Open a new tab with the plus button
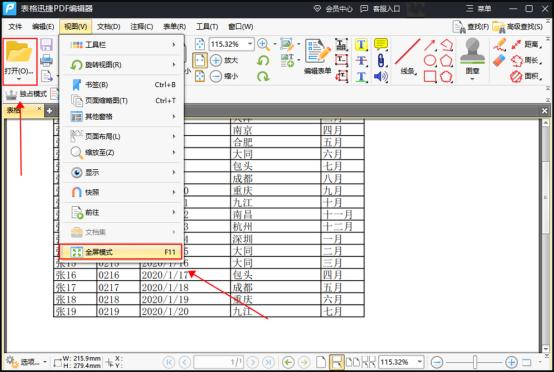 (49, 111)
